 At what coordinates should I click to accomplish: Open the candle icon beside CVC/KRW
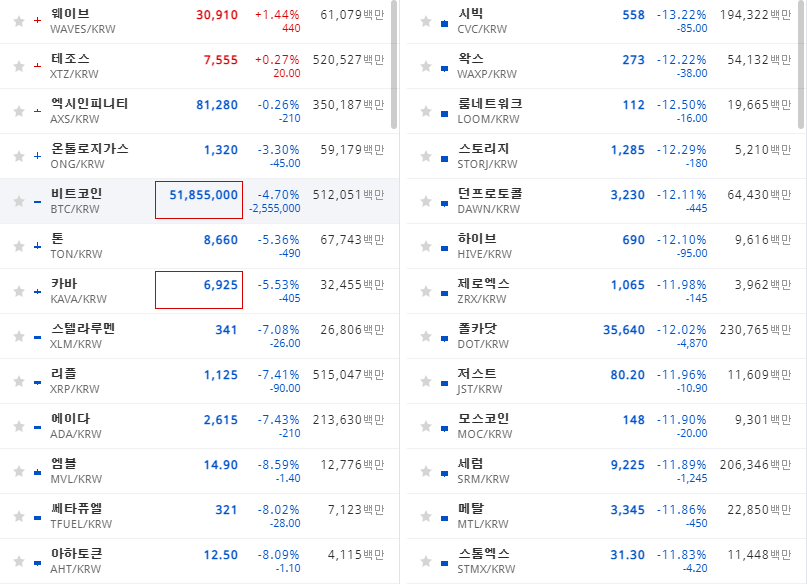pos(445,23)
